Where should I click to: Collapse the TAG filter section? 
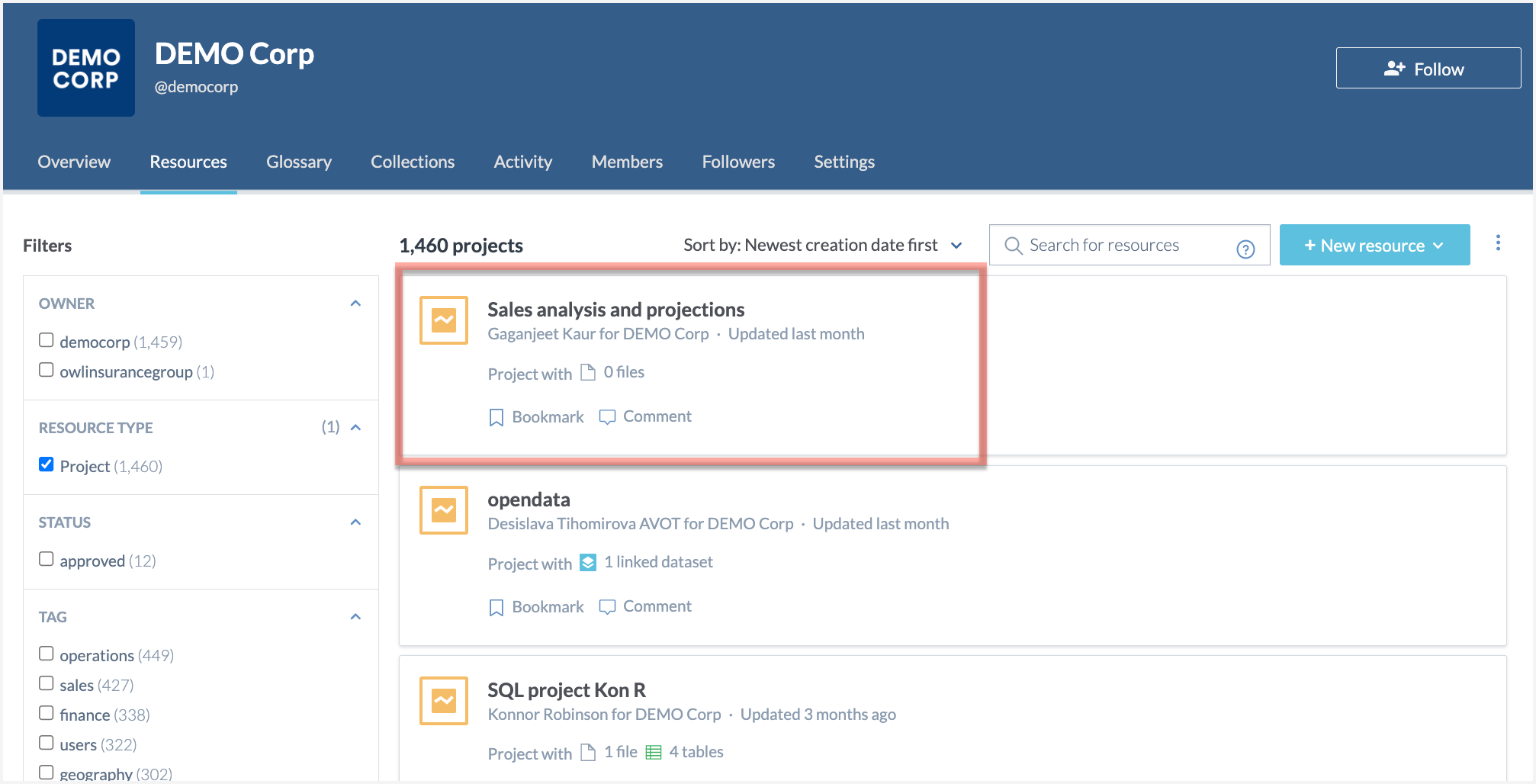[x=355, y=617]
